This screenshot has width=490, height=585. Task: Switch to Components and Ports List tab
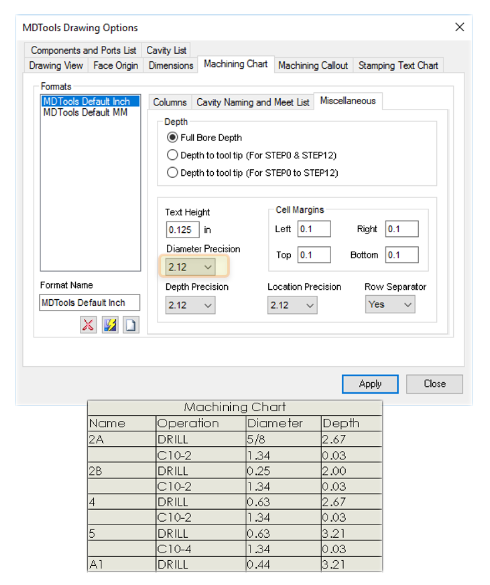83,50
